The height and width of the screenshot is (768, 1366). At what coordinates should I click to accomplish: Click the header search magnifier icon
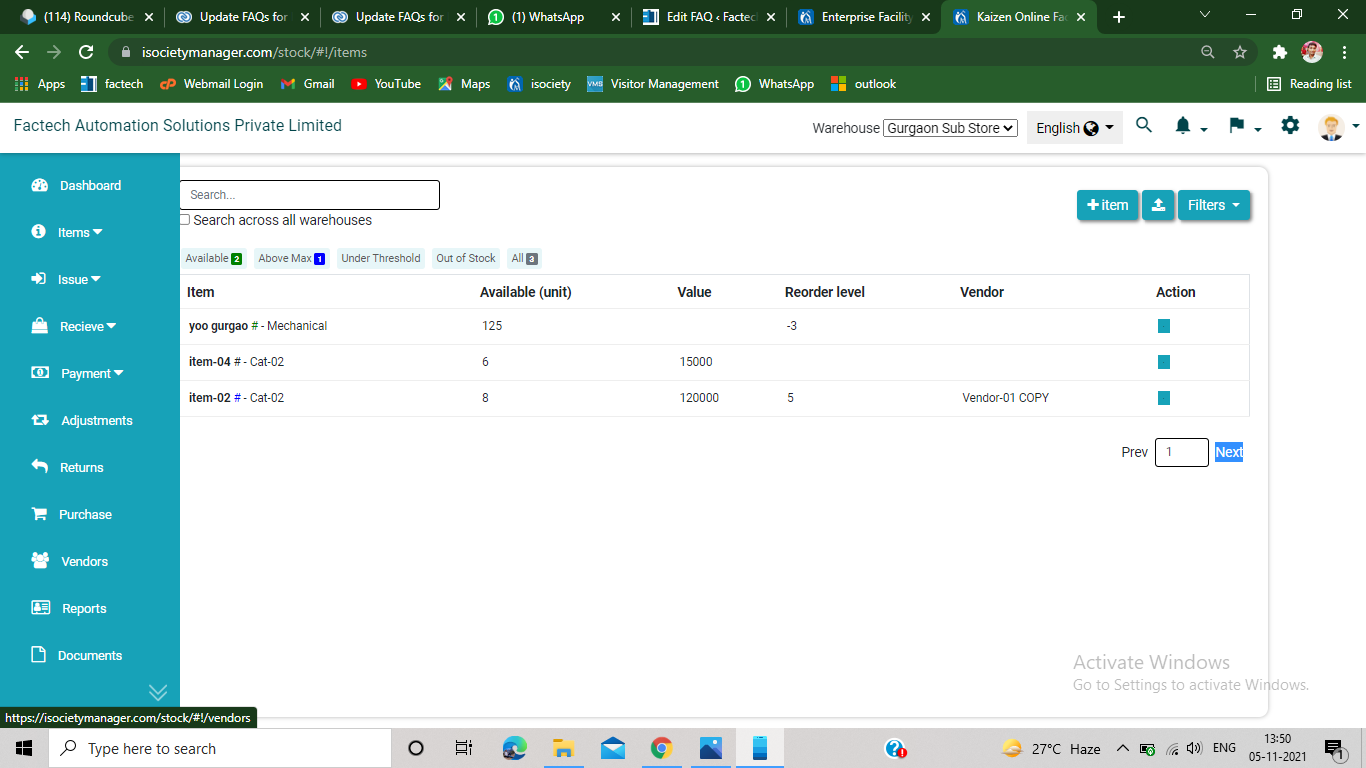(x=1144, y=125)
